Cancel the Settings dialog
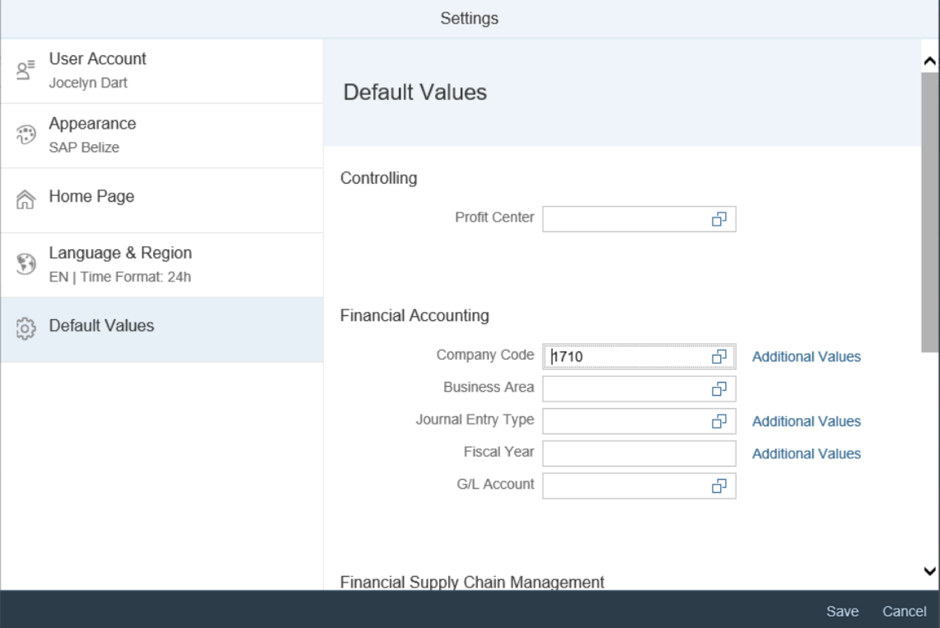This screenshot has height=628, width=940. click(903, 611)
